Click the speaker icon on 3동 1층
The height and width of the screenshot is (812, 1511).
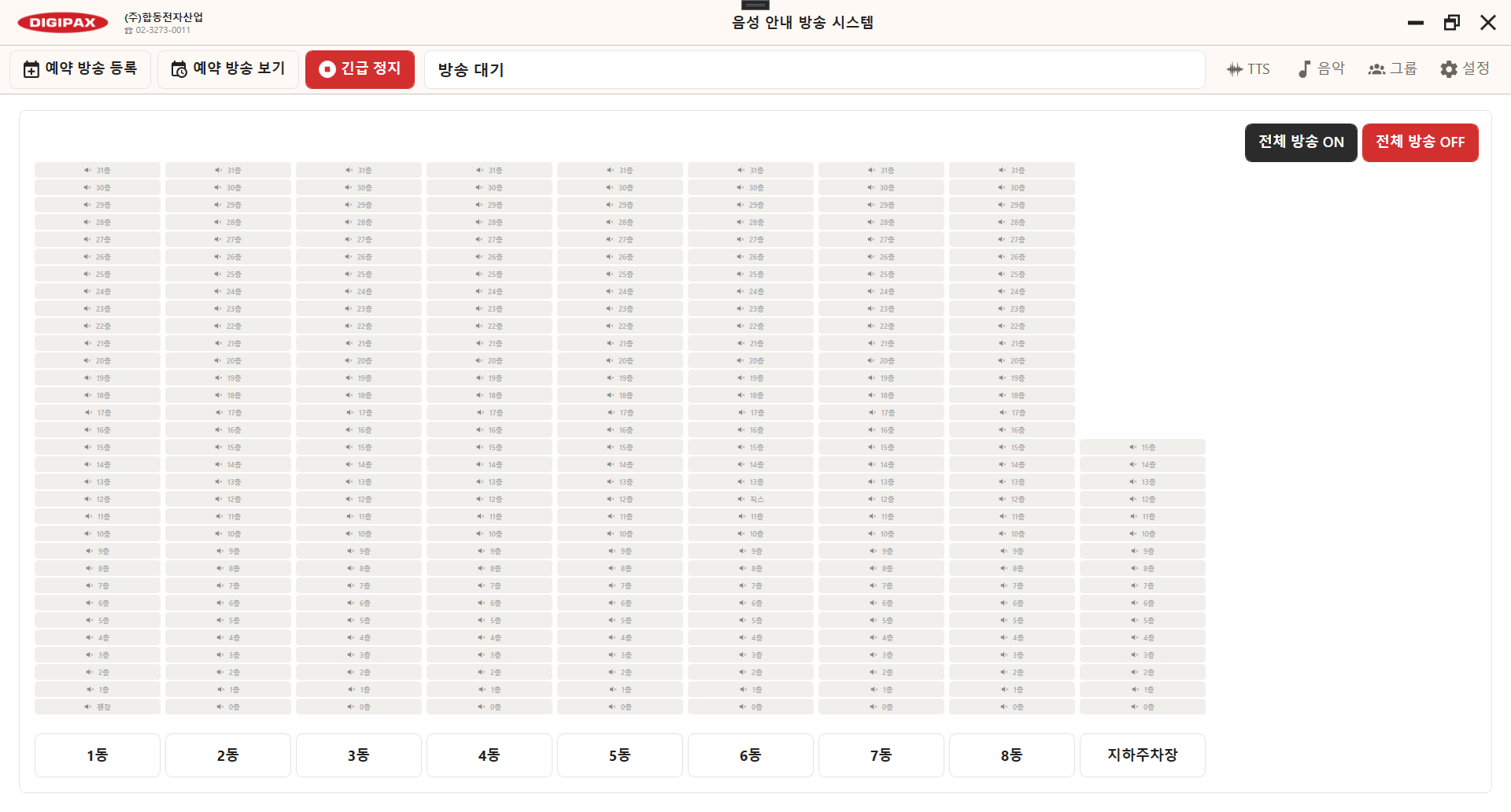click(351, 689)
